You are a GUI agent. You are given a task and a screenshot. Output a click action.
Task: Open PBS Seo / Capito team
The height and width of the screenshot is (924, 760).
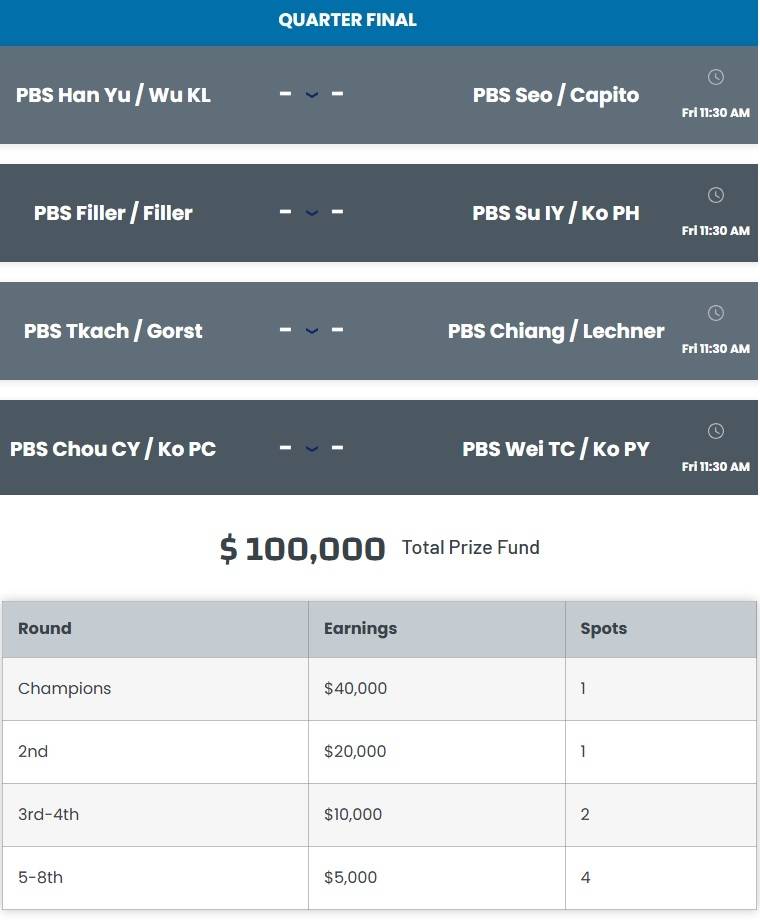point(556,96)
